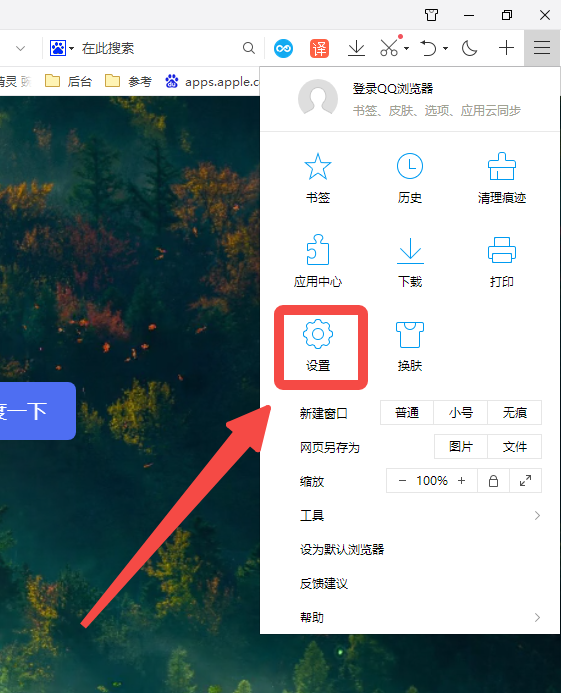Open the 后台 bookmarks folder

point(69,81)
